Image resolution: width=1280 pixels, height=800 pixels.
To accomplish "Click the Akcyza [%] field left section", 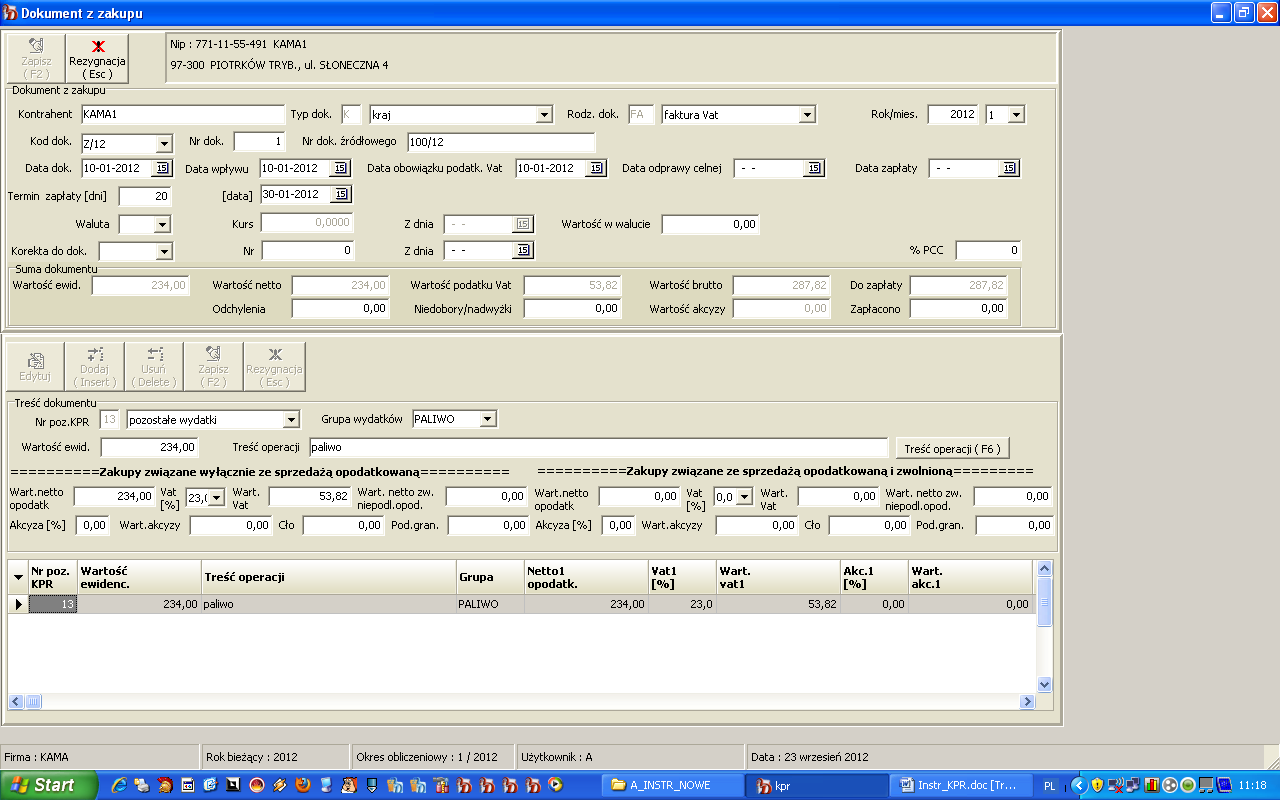I will click(x=93, y=525).
